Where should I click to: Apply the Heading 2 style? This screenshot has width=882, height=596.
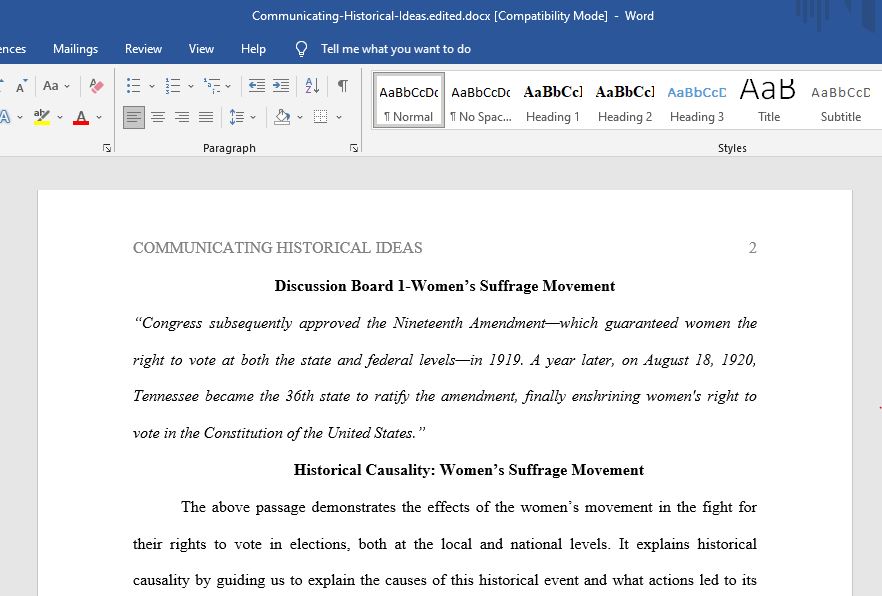coord(625,100)
